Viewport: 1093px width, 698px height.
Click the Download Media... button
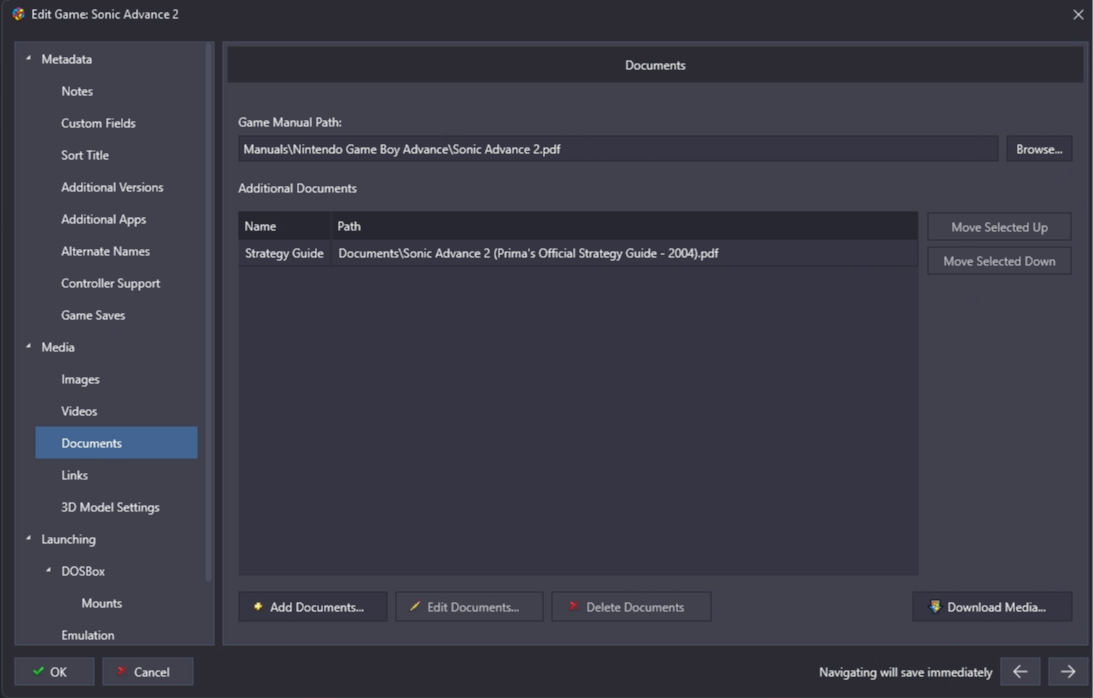click(x=992, y=607)
